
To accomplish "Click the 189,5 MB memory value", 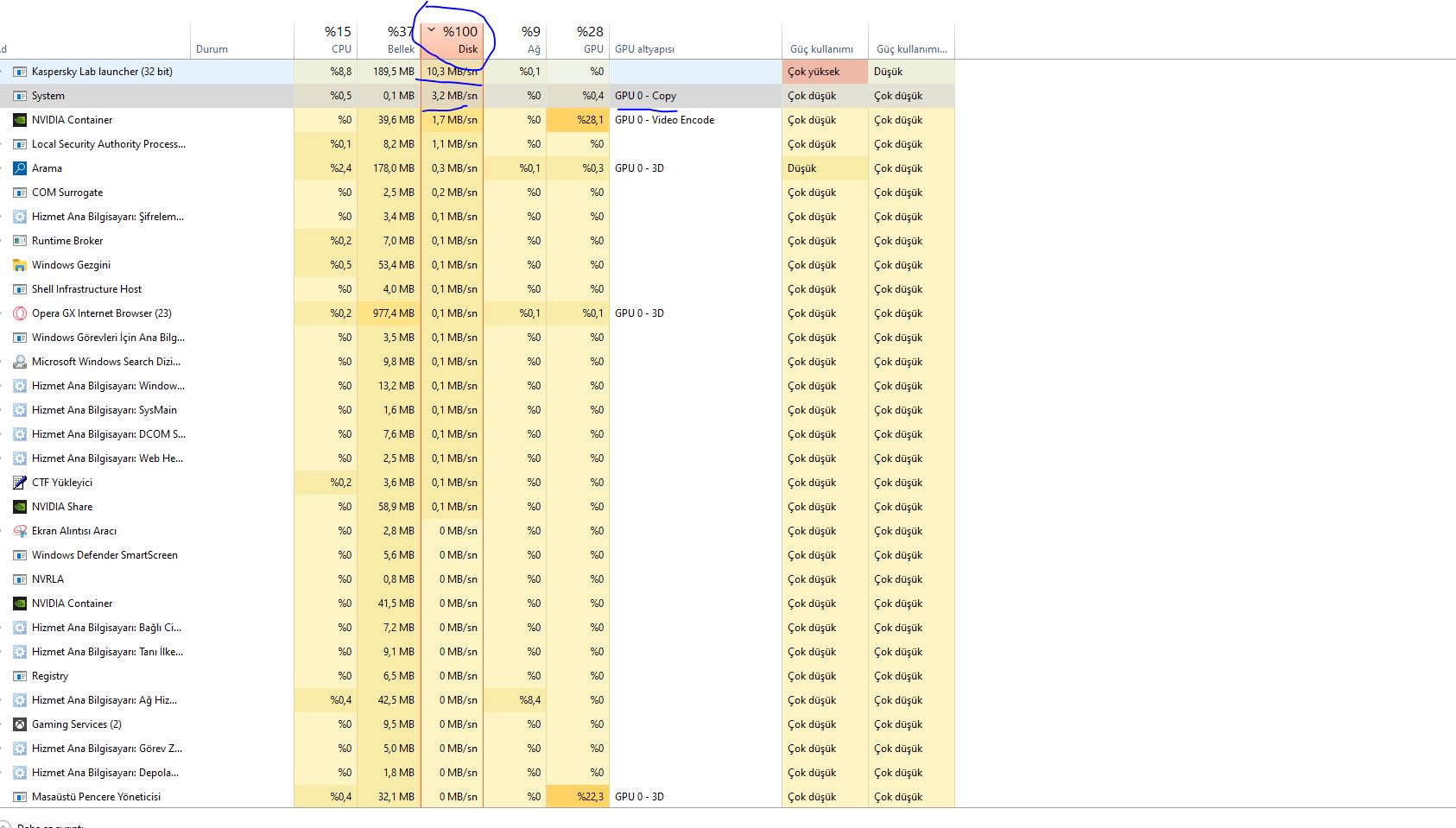I will 394,72.
